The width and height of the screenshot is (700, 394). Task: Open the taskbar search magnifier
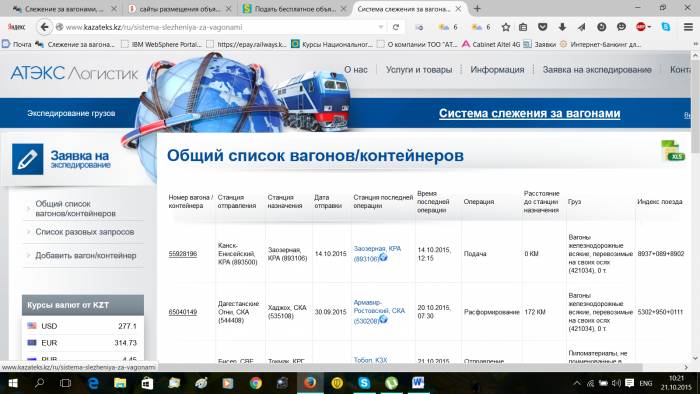pyautogui.click(x=39, y=383)
